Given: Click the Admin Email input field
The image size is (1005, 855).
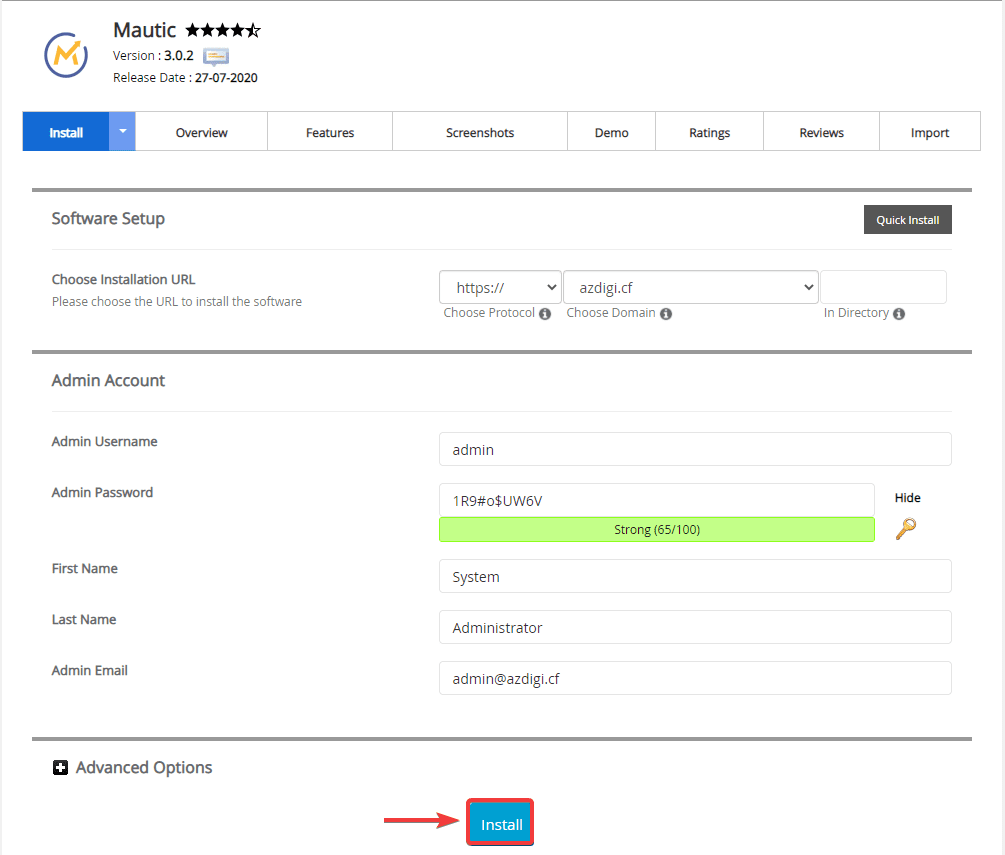Looking at the screenshot, I should tap(695, 678).
